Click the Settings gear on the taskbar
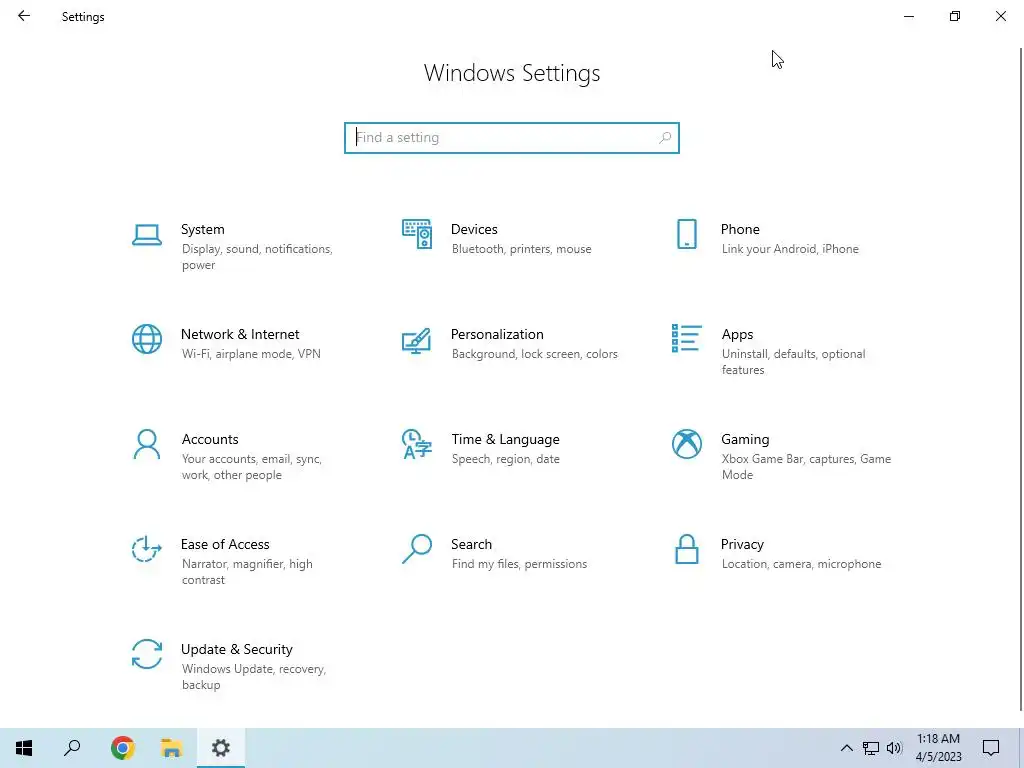Screen dimensions: 1024x768 tap(221, 748)
